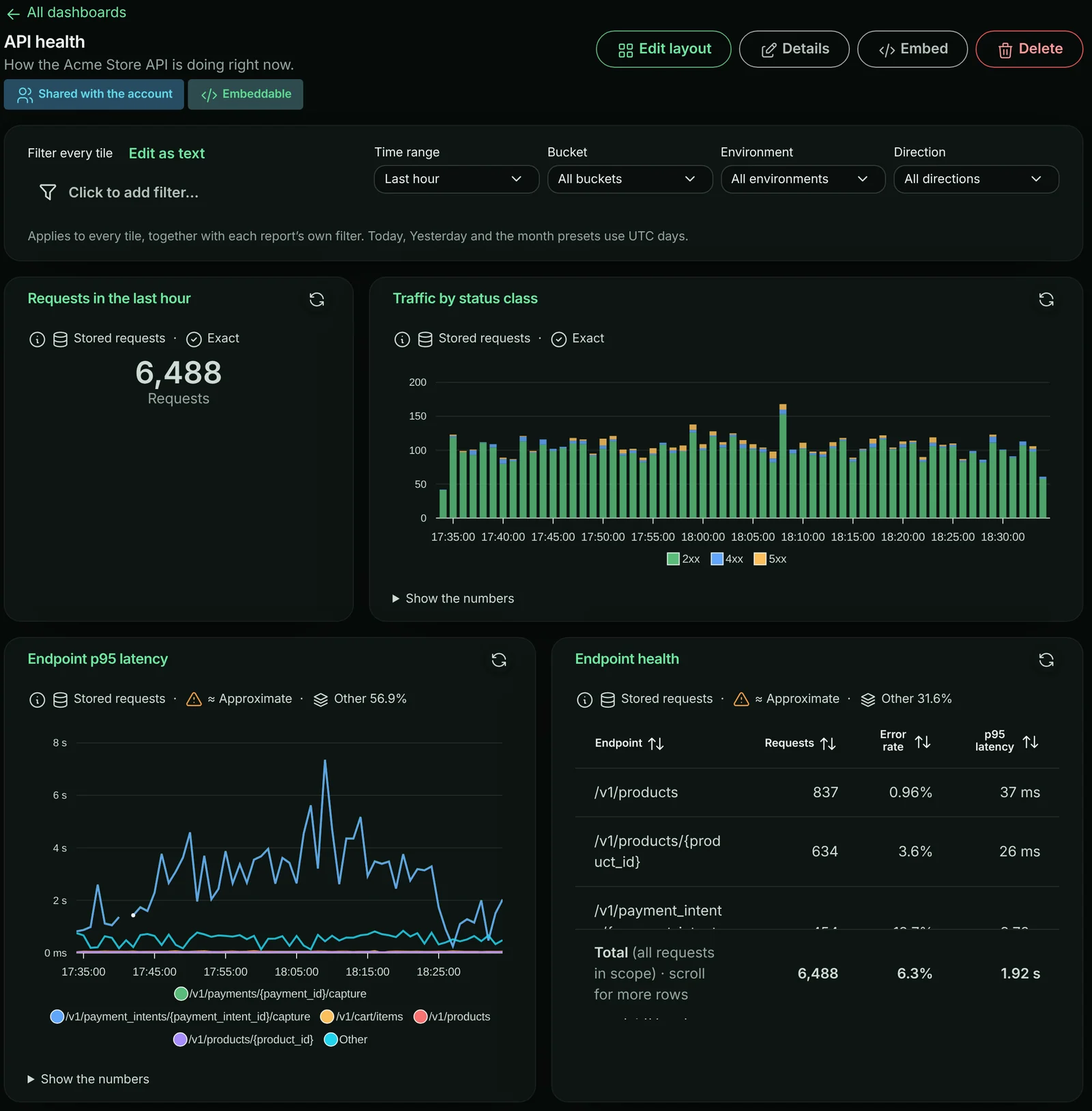The image size is (1092, 1111).
Task: Sort table by p95 latency arrows
Action: tap(1031, 742)
